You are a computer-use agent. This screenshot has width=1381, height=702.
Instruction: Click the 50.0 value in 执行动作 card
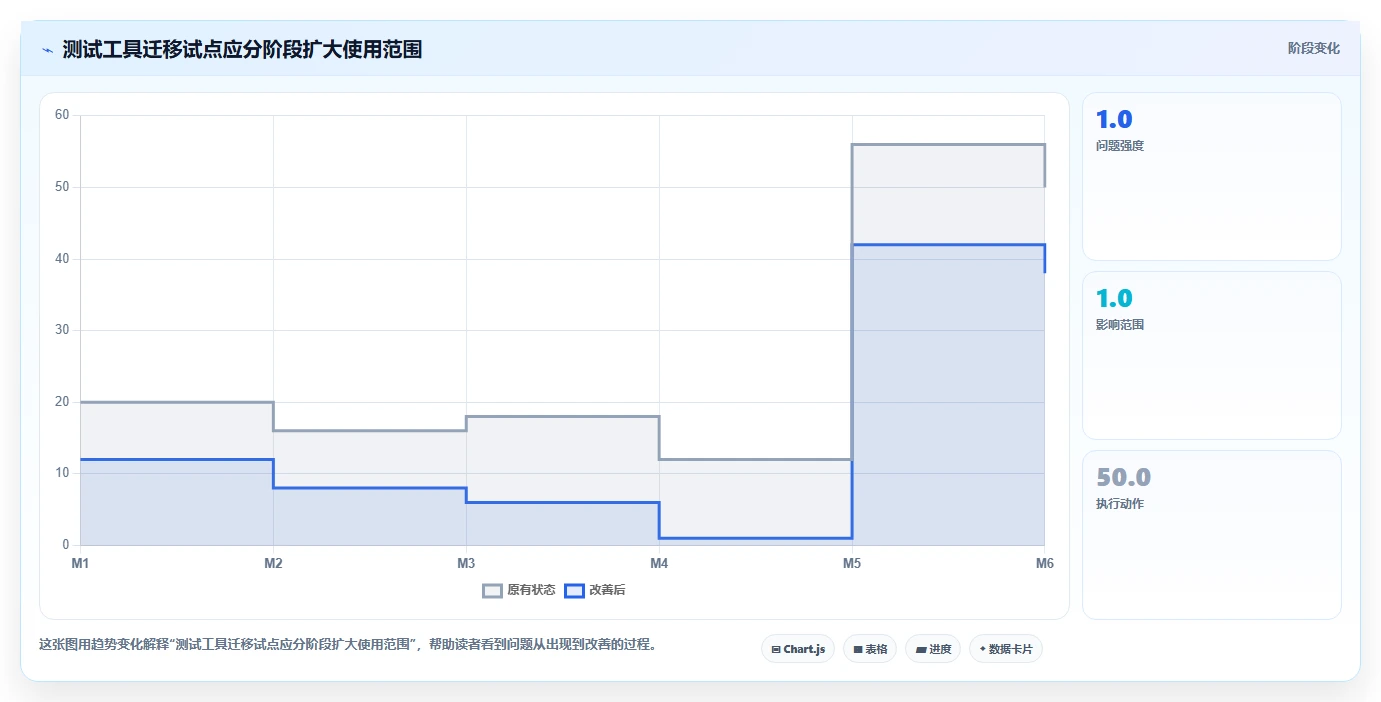1123,477
